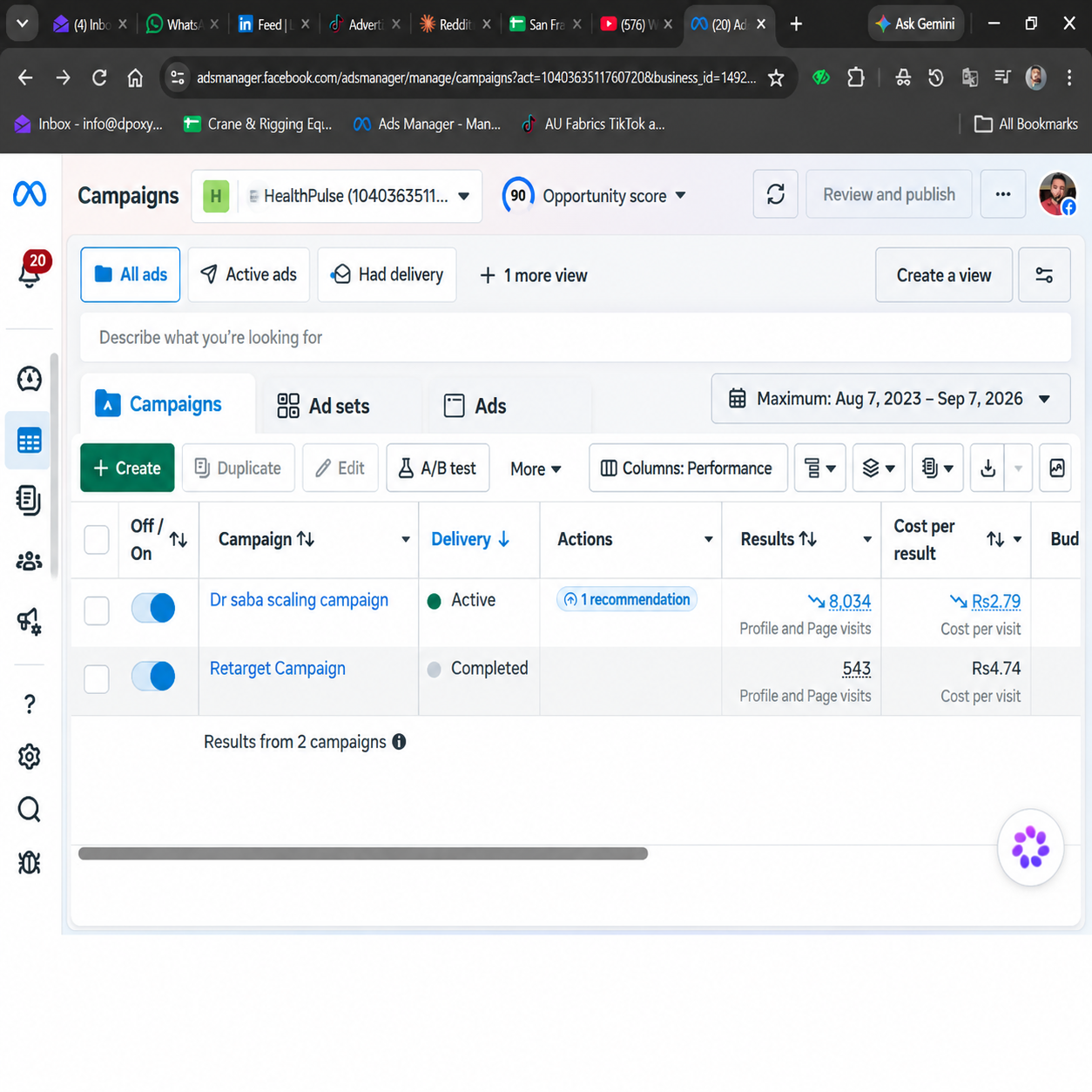Select the Retarget Campaign row checkbox

pos(97,678)
